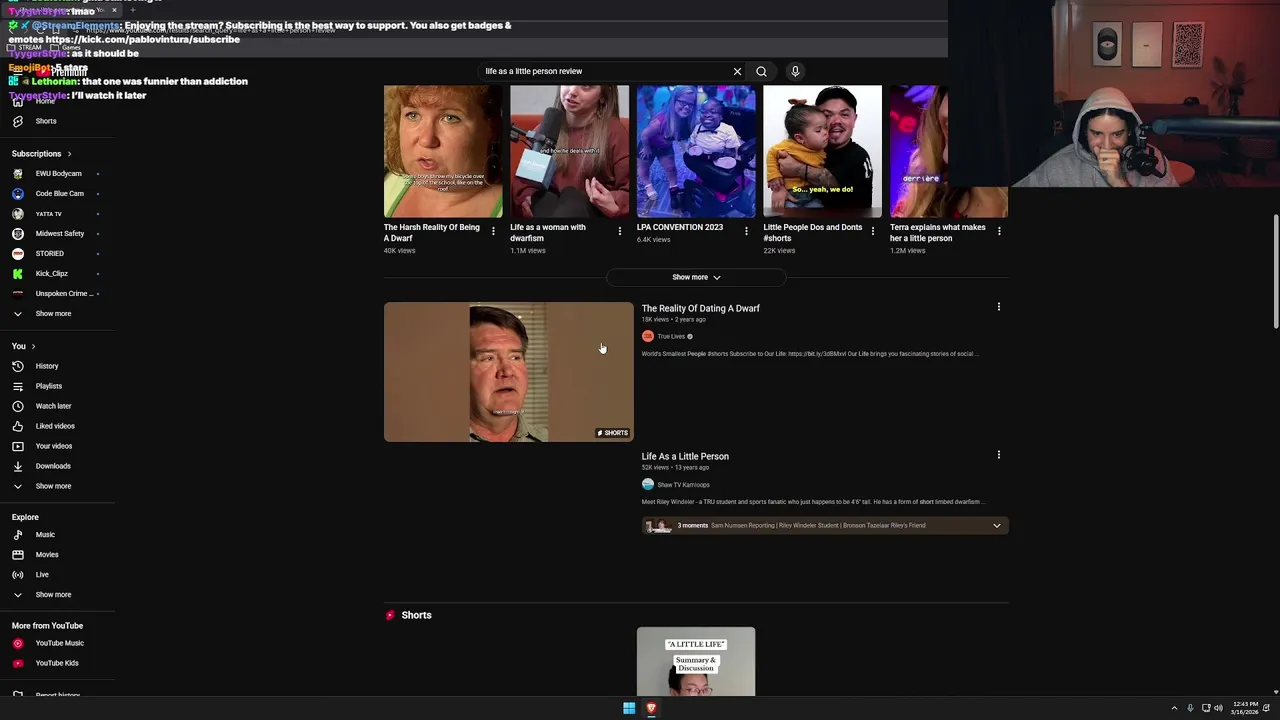Clear the search box with the X icon
This screenshot has width=1280, height=720.
pos(737,71)
